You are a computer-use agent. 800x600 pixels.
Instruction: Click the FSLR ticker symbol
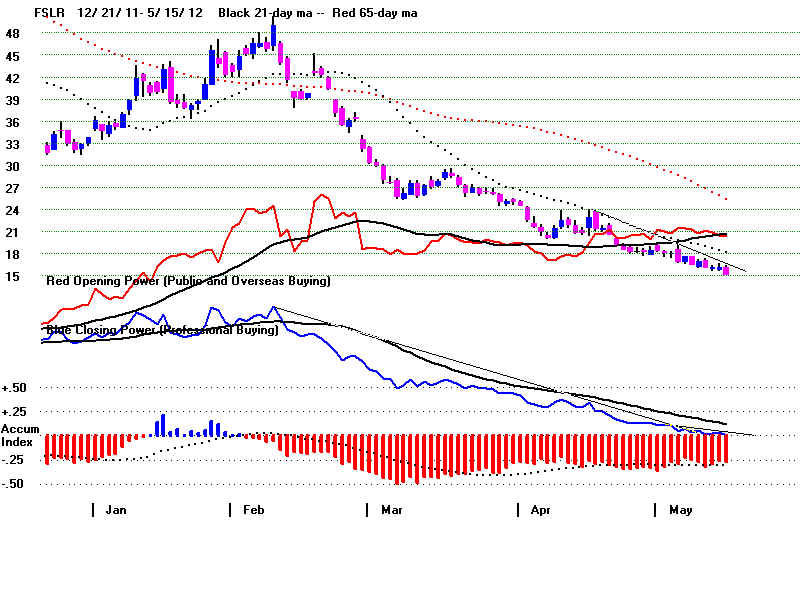pos(50,12)
